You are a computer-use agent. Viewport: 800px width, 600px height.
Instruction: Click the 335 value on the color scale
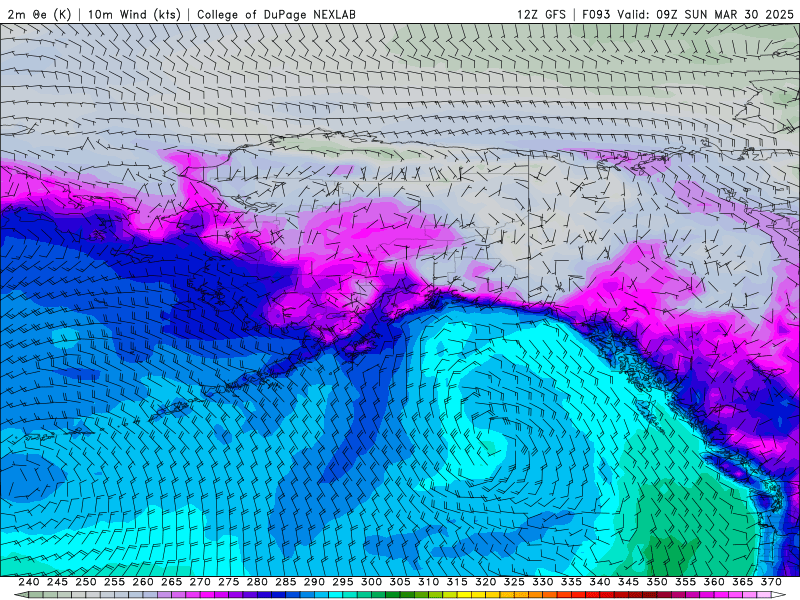pos(571,582)
